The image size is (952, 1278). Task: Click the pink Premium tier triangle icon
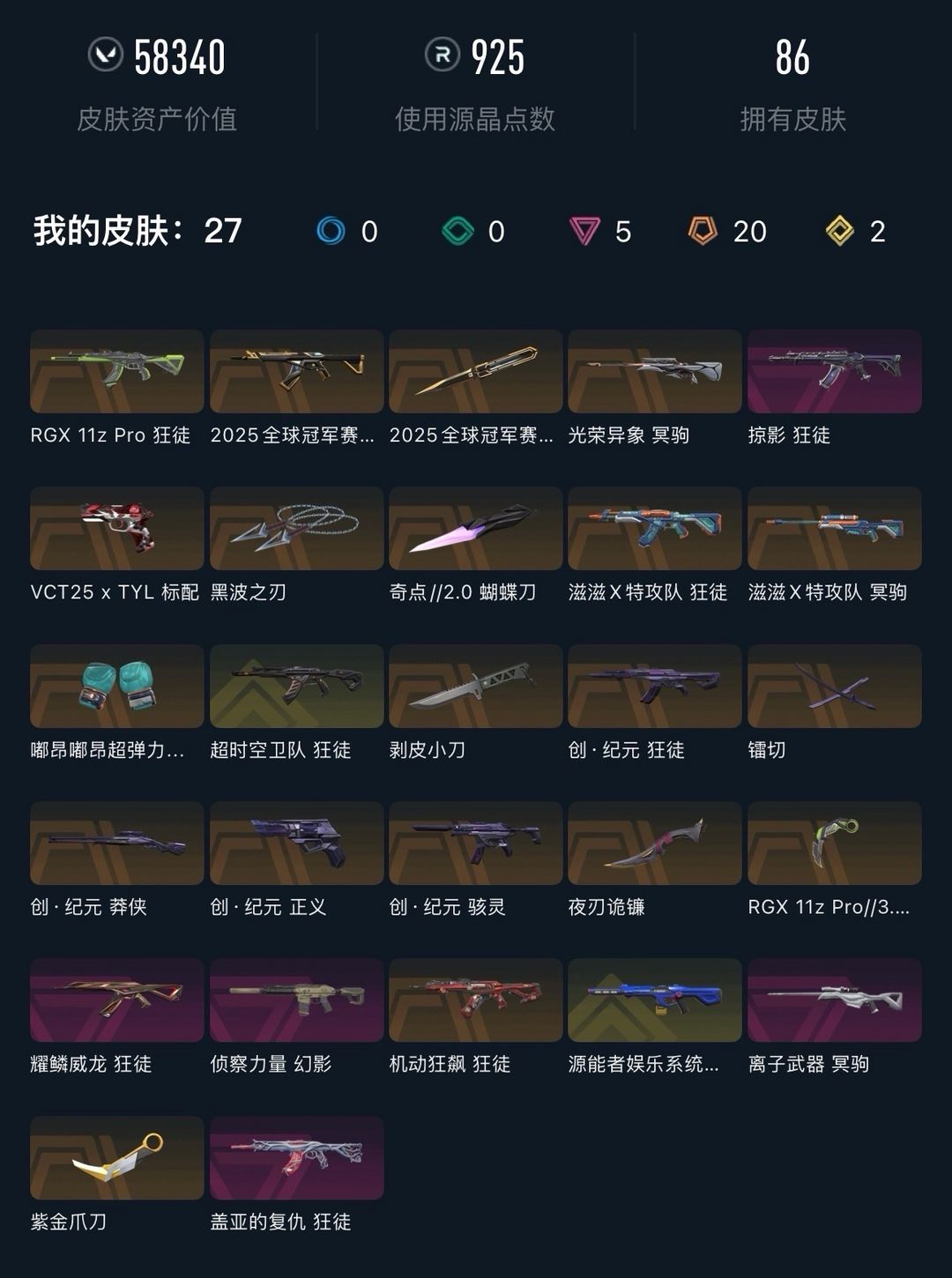(x=584, y=232)
